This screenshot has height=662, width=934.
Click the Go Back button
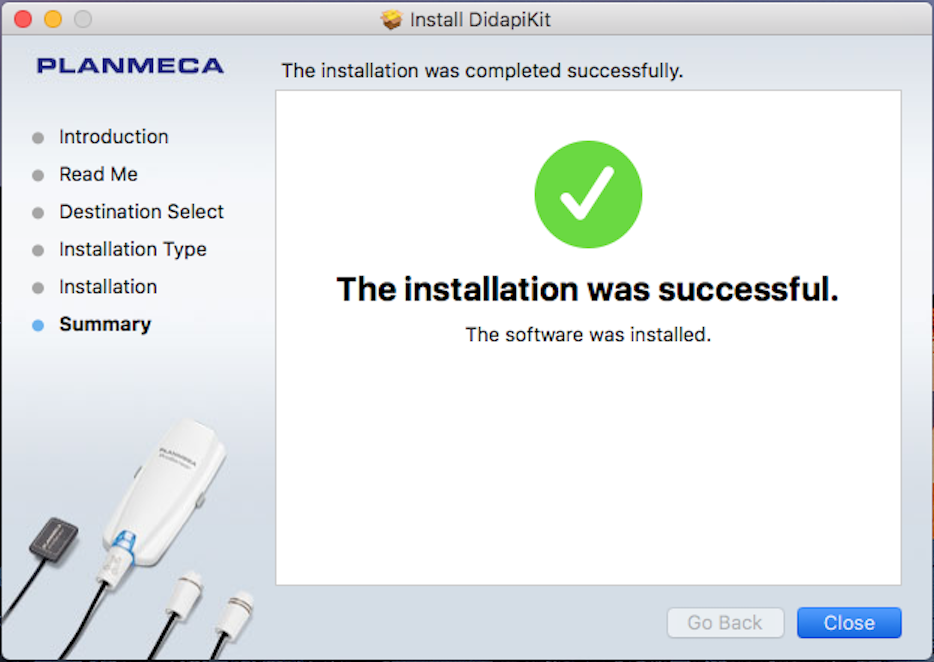coord(725,623)
